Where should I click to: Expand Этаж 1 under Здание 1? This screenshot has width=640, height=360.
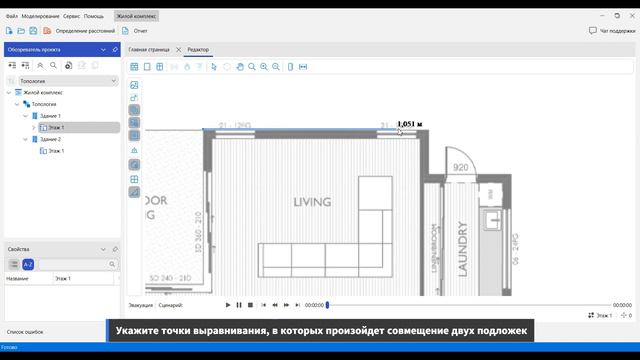[34, 128]
